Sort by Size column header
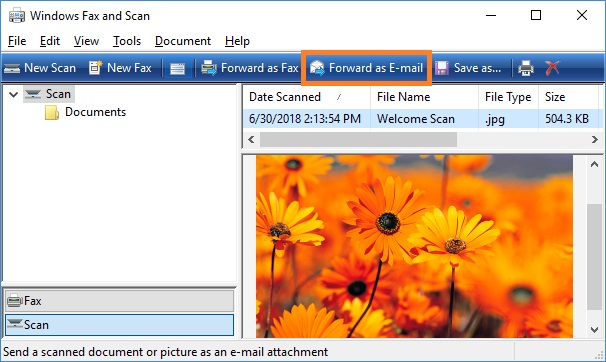606x362 pixels. click(568, 97)
